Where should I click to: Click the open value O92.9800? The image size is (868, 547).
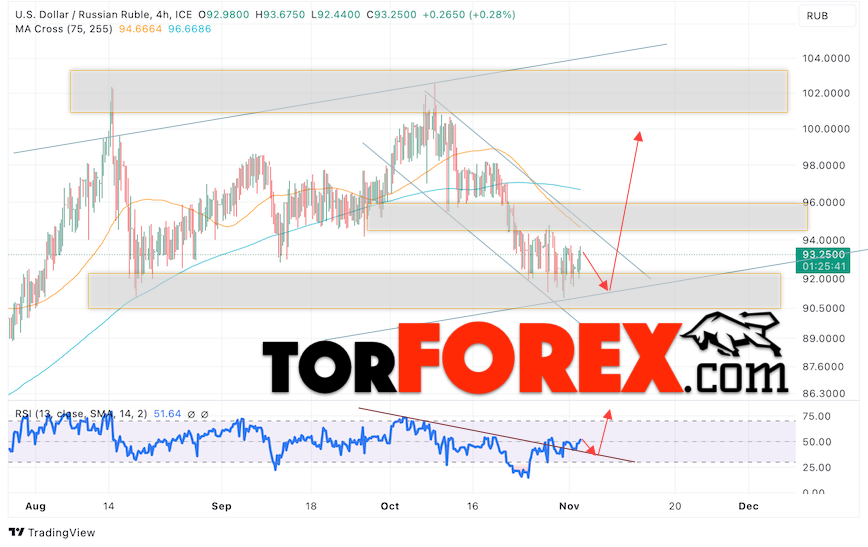(x=224, y=15)
